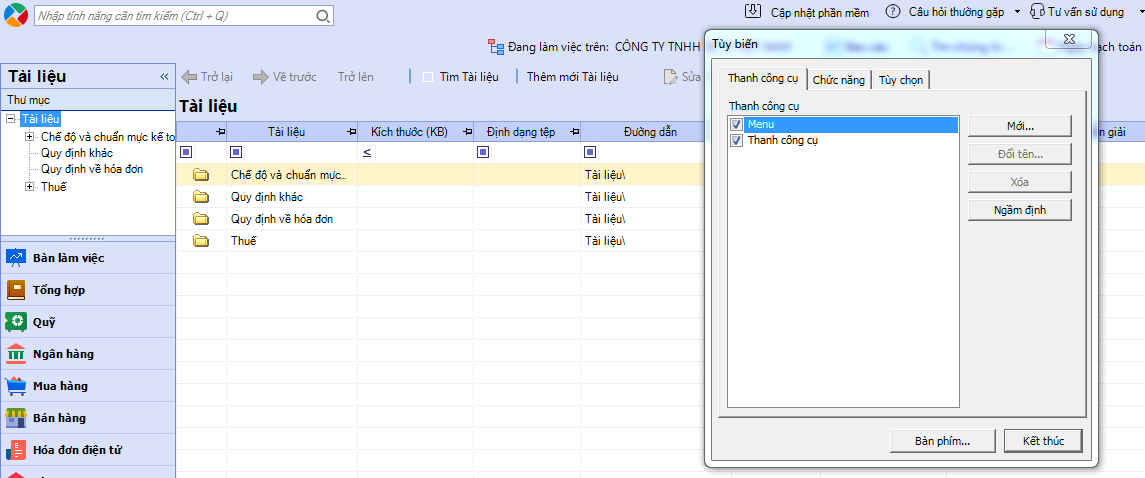Switch to the Chức năng tab
1145x478 pixels.
coord(838,80)
